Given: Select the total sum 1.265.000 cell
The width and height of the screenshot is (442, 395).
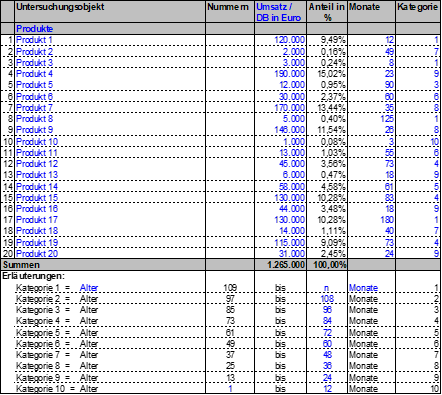Looking at the screenshot, I should coord(280,265).
